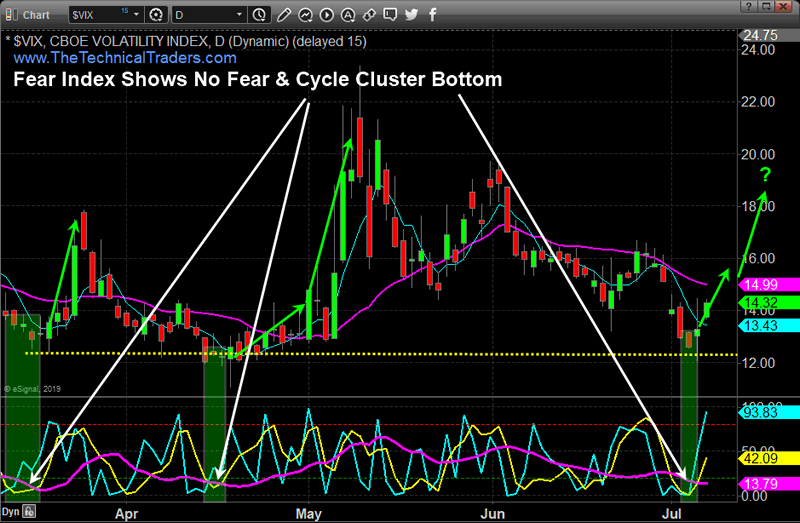This screenshot has height=523, width=800.
Task: Open symbol settings gear icon
Action: click(x=155, y=15)
